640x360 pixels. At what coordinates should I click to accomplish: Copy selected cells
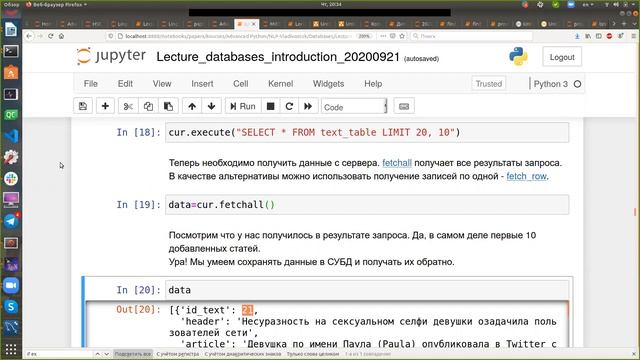coord(148,106)
